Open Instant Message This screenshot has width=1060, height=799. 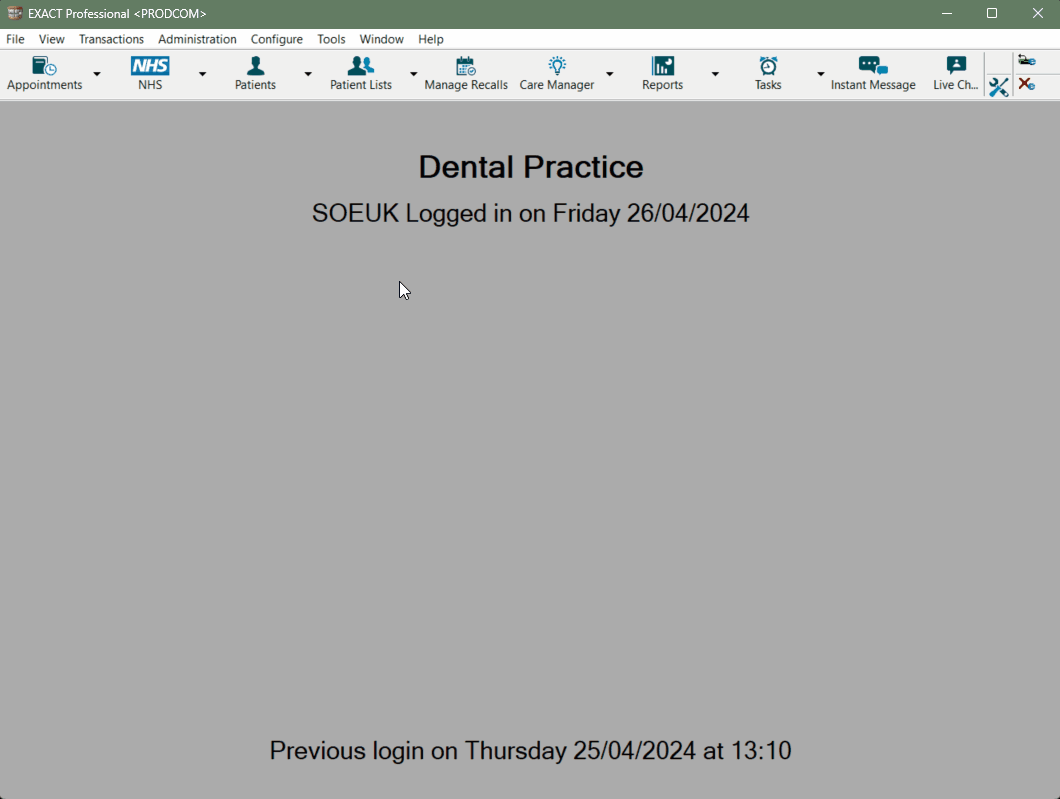tap(873, 72)
